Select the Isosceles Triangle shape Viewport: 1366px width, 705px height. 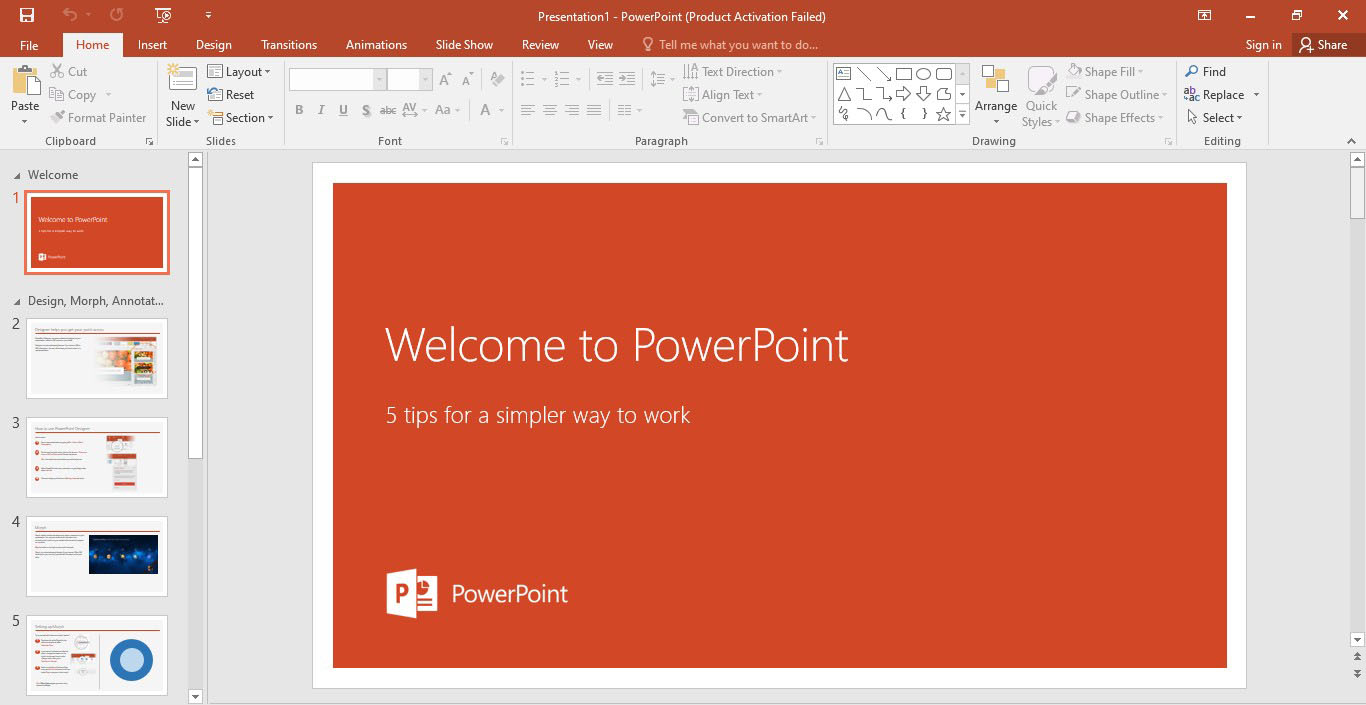tap(843, 94)
